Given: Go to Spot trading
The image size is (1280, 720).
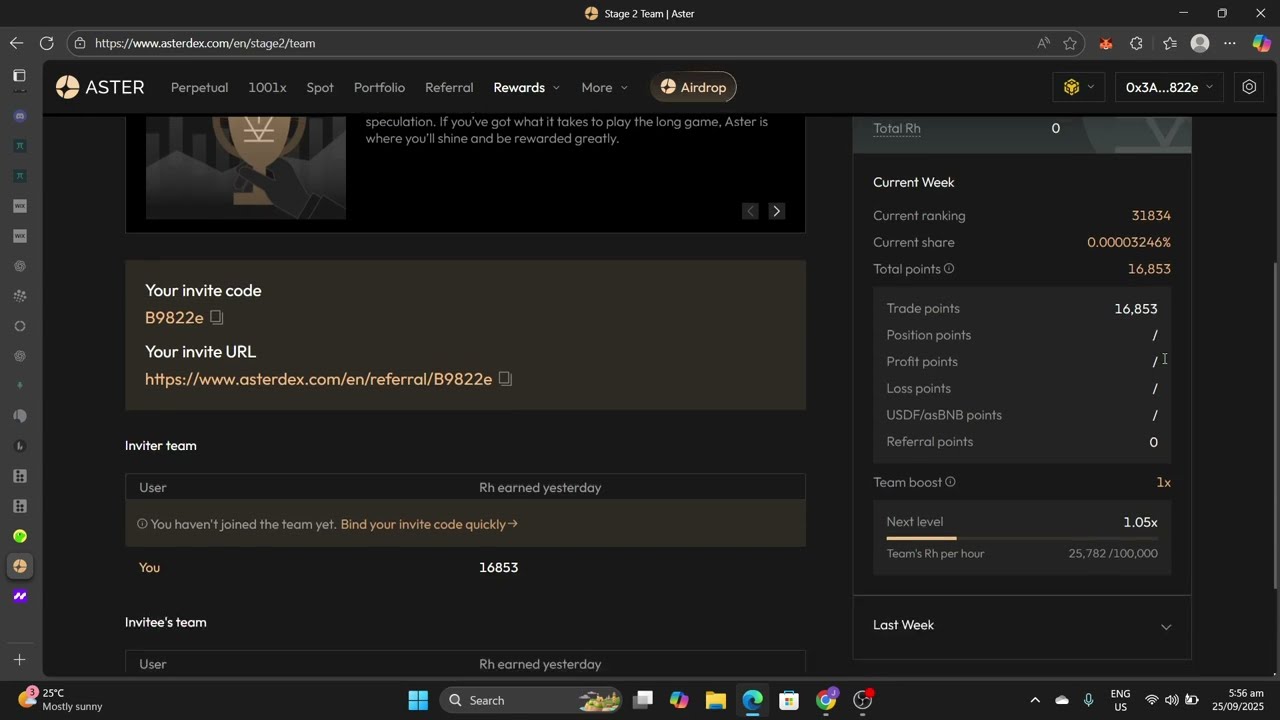Looking at the screenshot, I should pos(320,87).
